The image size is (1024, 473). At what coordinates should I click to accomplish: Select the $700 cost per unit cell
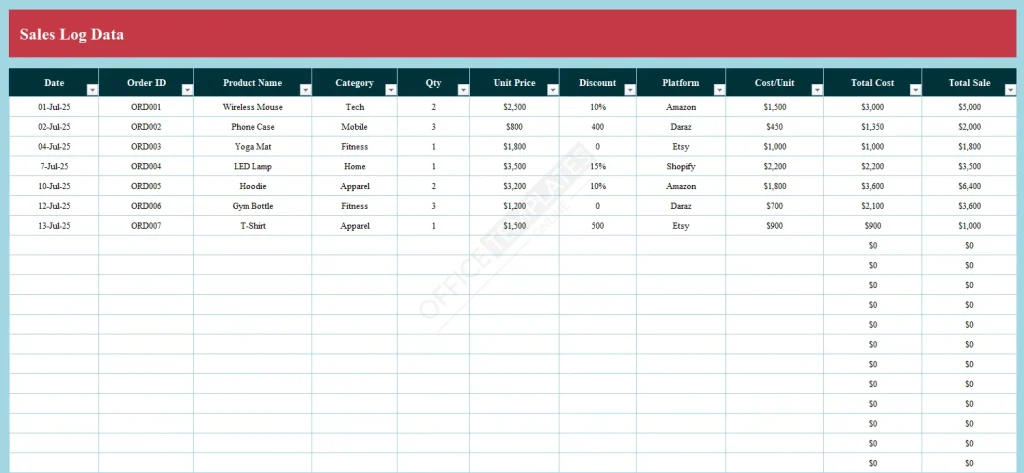[x=775, y=206]
